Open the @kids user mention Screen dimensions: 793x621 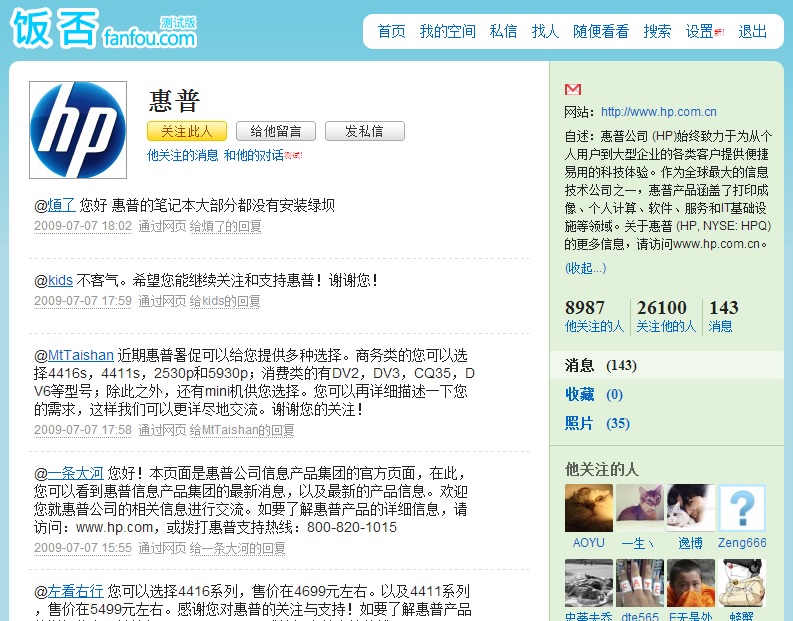[61, 280]
